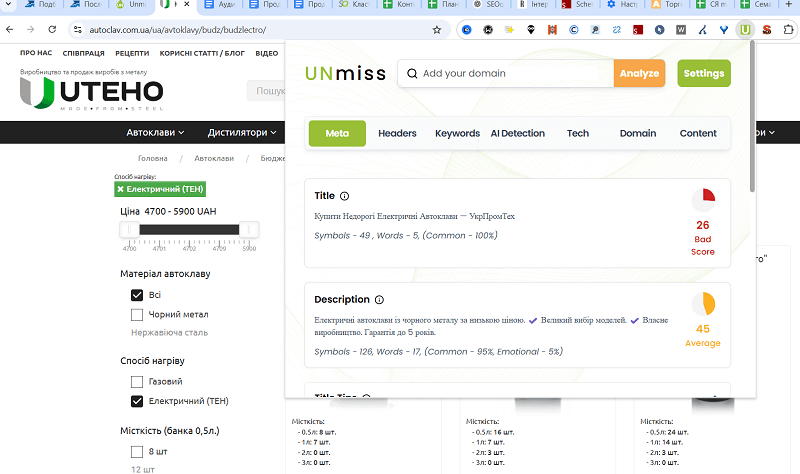Click the Автоклави breadcrumb link

[214, 159]
